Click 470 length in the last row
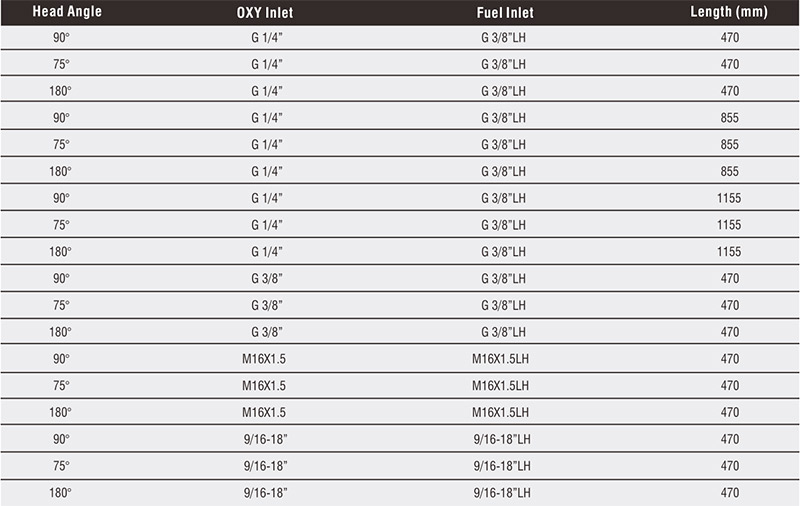800x506 pixels. click(x=730, y=493)
